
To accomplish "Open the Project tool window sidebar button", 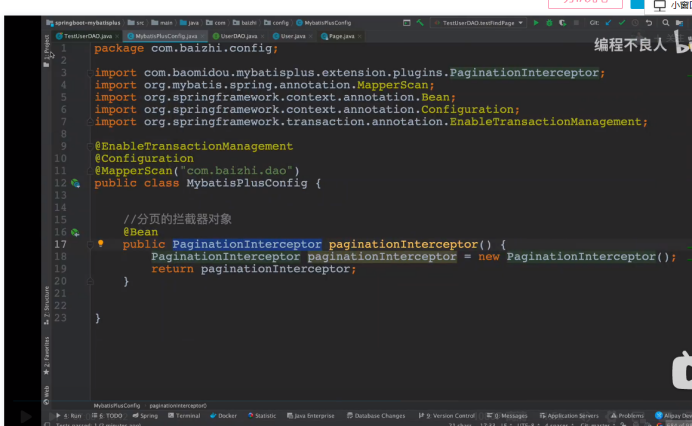I will (46, 49).
